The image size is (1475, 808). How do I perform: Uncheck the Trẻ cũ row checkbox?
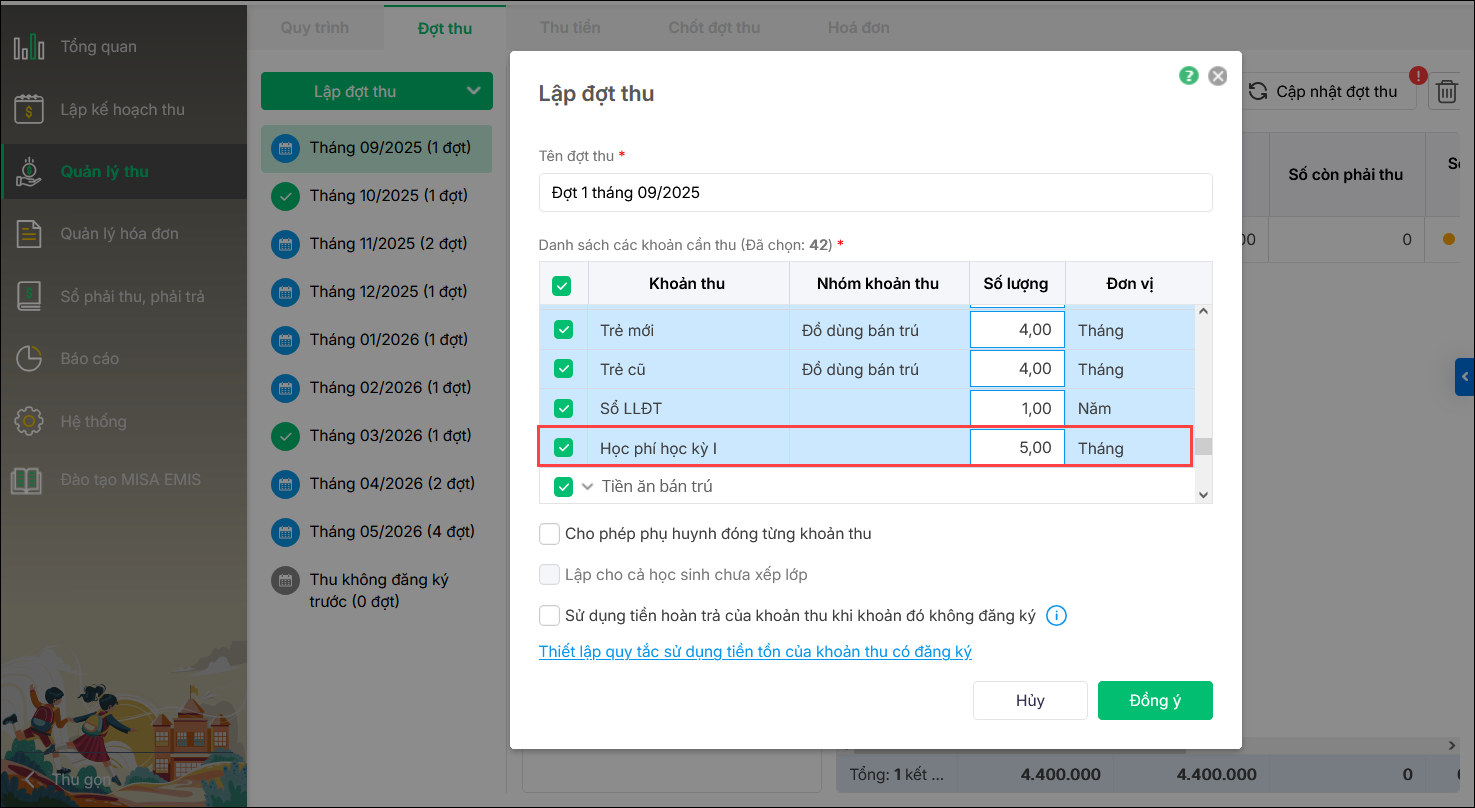coord(563,369)
